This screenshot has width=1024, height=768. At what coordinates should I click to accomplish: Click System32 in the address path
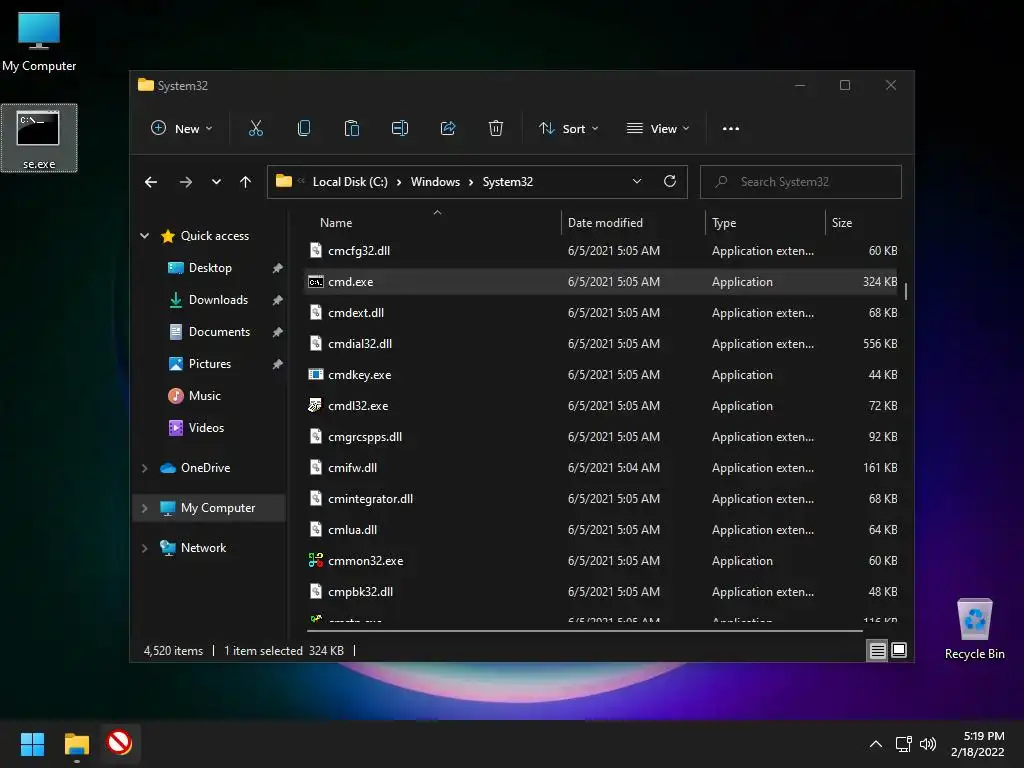tap(507, 182)
